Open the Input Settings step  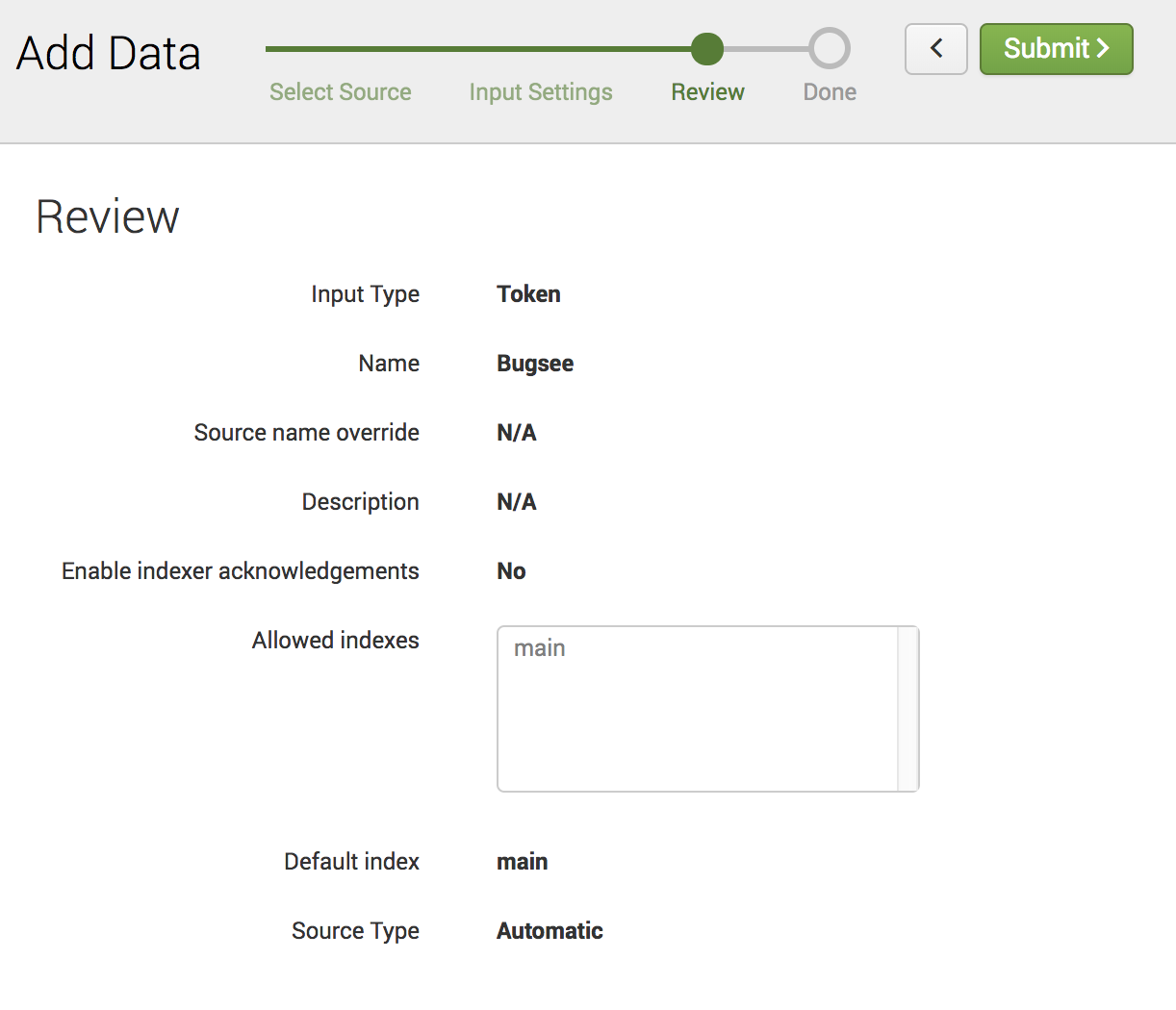540,92
